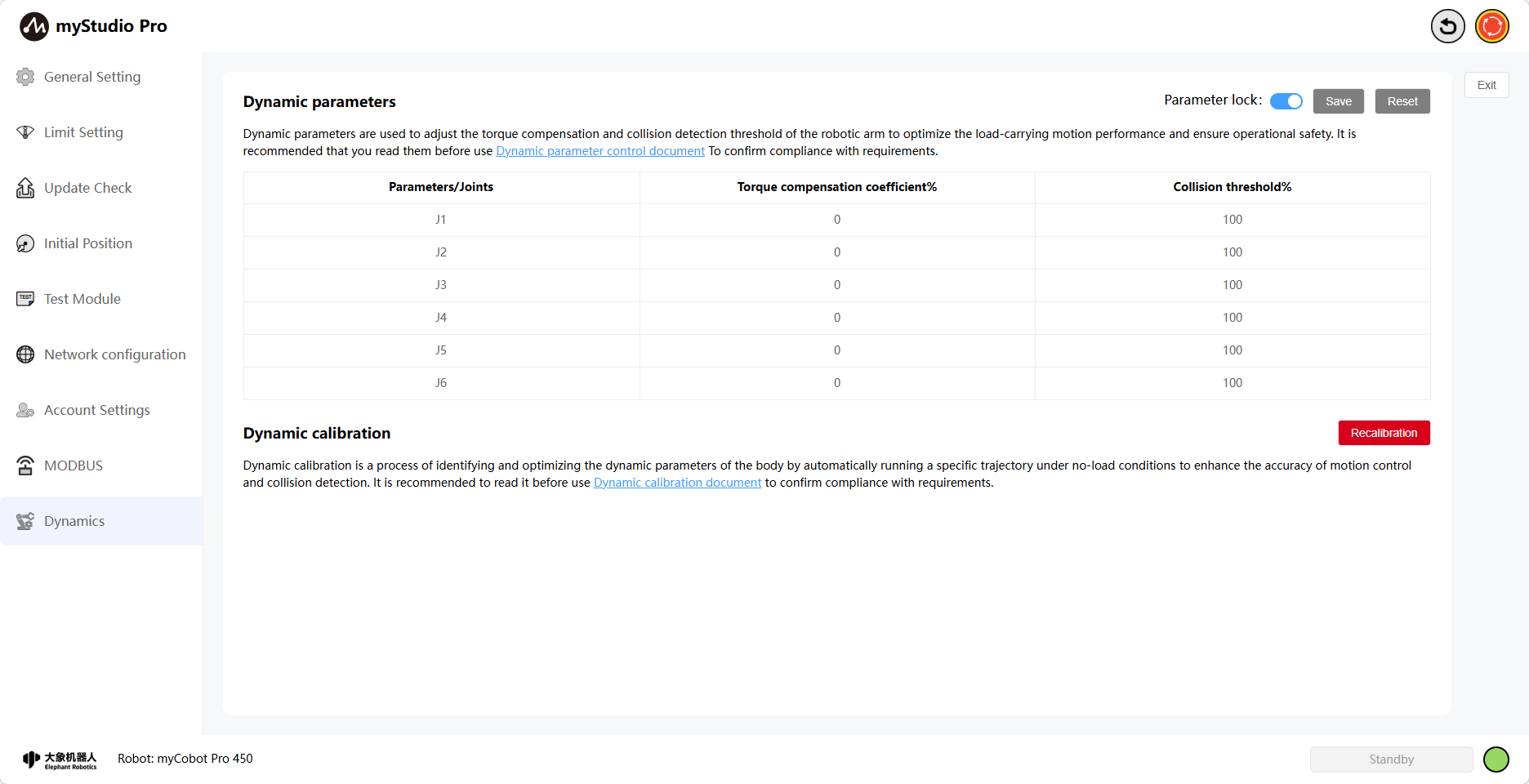Viewport: 1529px width, 784px height.
Task: Click the Update Check upload icon
Action: (25, 188)
